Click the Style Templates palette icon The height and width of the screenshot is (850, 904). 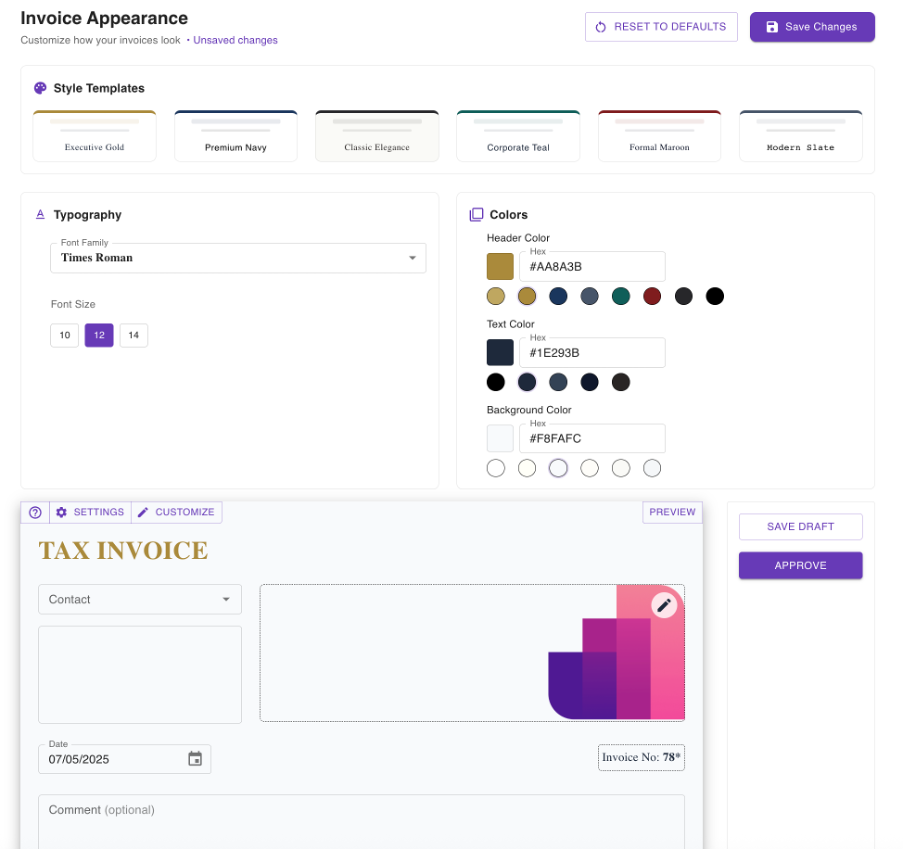click(x=40, y=88)
